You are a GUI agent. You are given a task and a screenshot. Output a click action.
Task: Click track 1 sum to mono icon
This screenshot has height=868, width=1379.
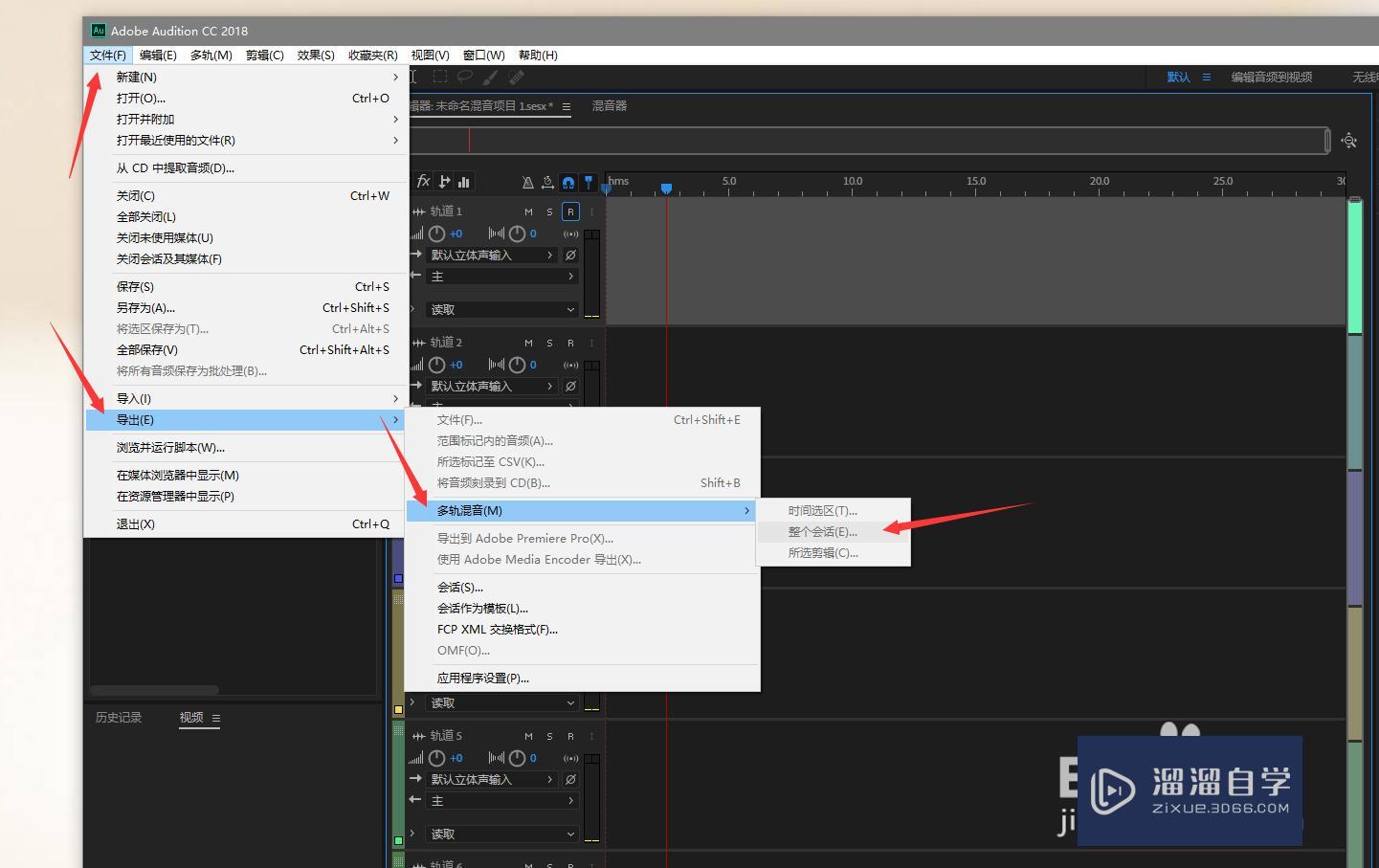(570, 234)
